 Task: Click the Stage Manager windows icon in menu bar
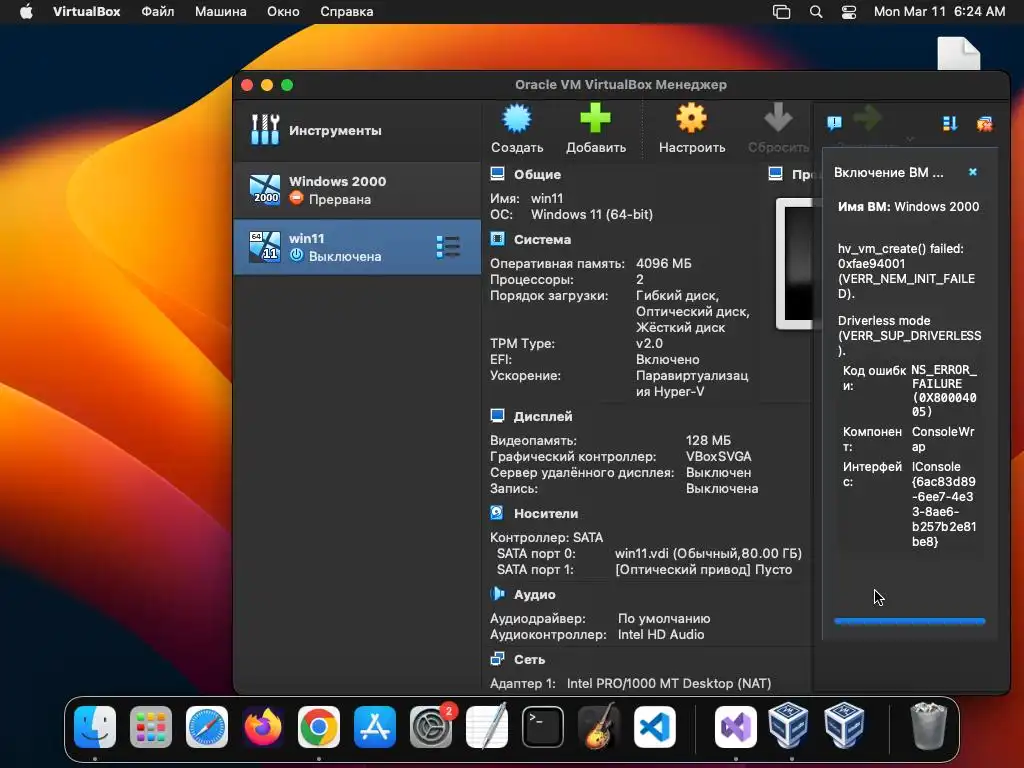point(781,12)
